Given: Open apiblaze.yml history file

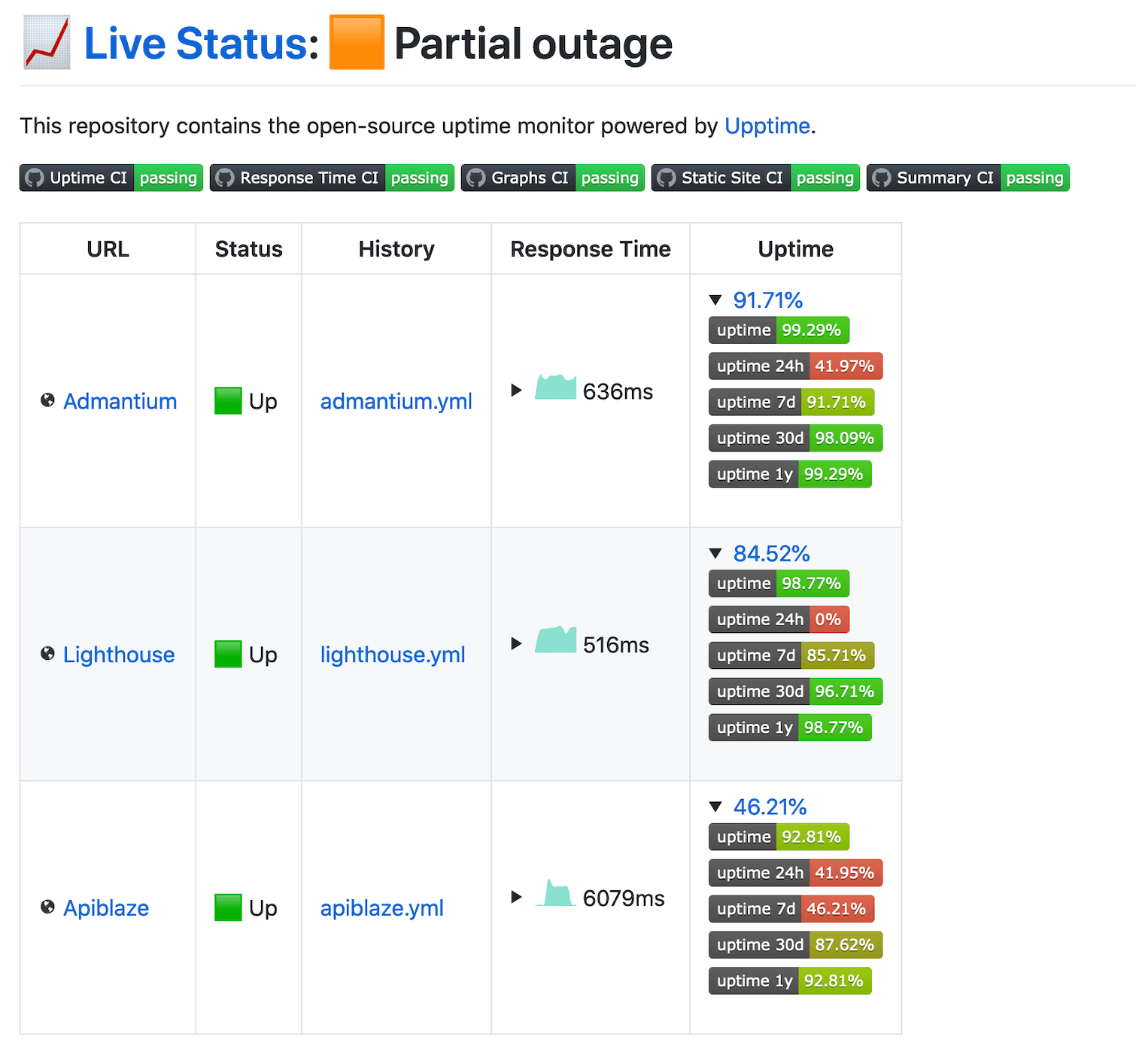Looking at the screenshot, I should [x=382, y=908].
